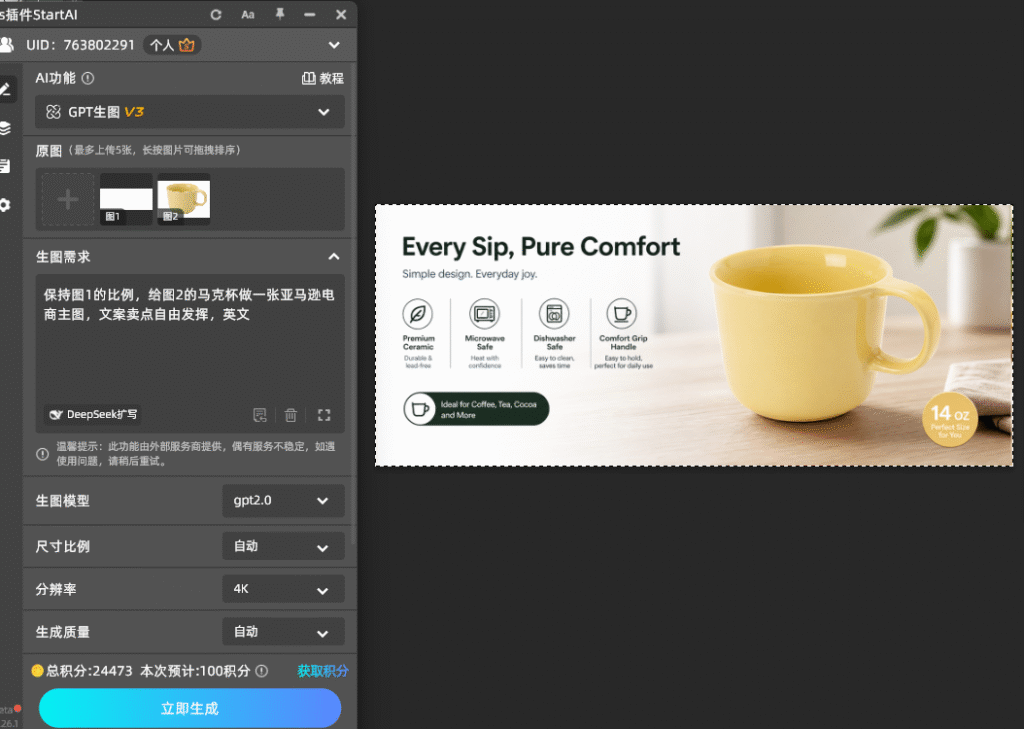Click the crown membership badge

[187, 45]
